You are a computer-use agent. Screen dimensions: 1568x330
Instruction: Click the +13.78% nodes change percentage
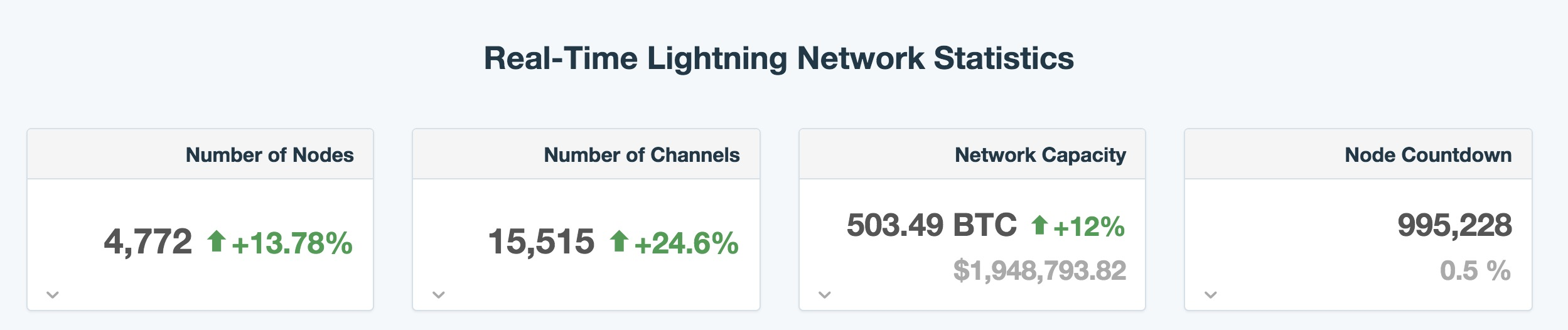pyautogui.click(x=293, y=243)
